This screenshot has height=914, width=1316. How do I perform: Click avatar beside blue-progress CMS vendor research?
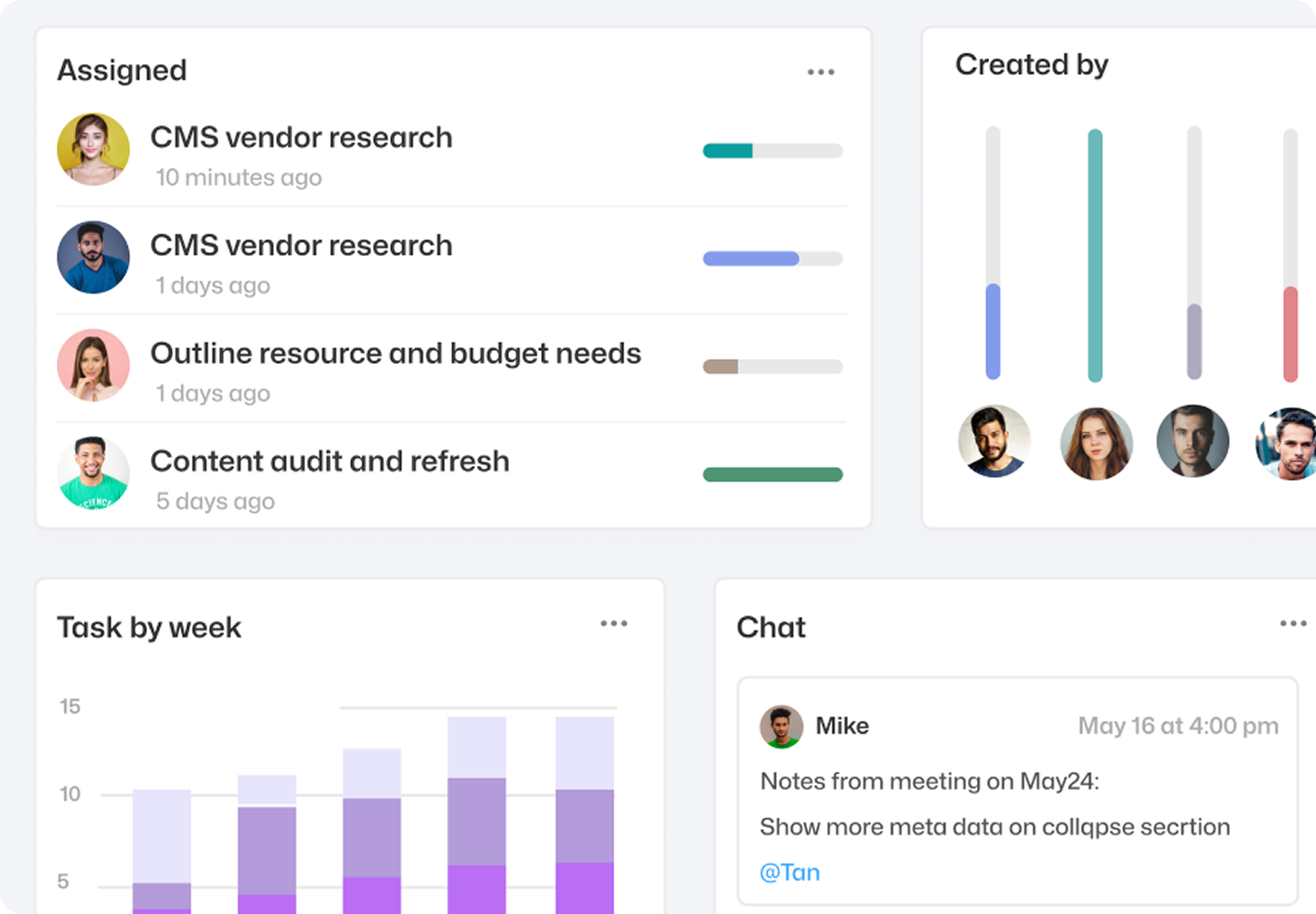coord(93,258)
